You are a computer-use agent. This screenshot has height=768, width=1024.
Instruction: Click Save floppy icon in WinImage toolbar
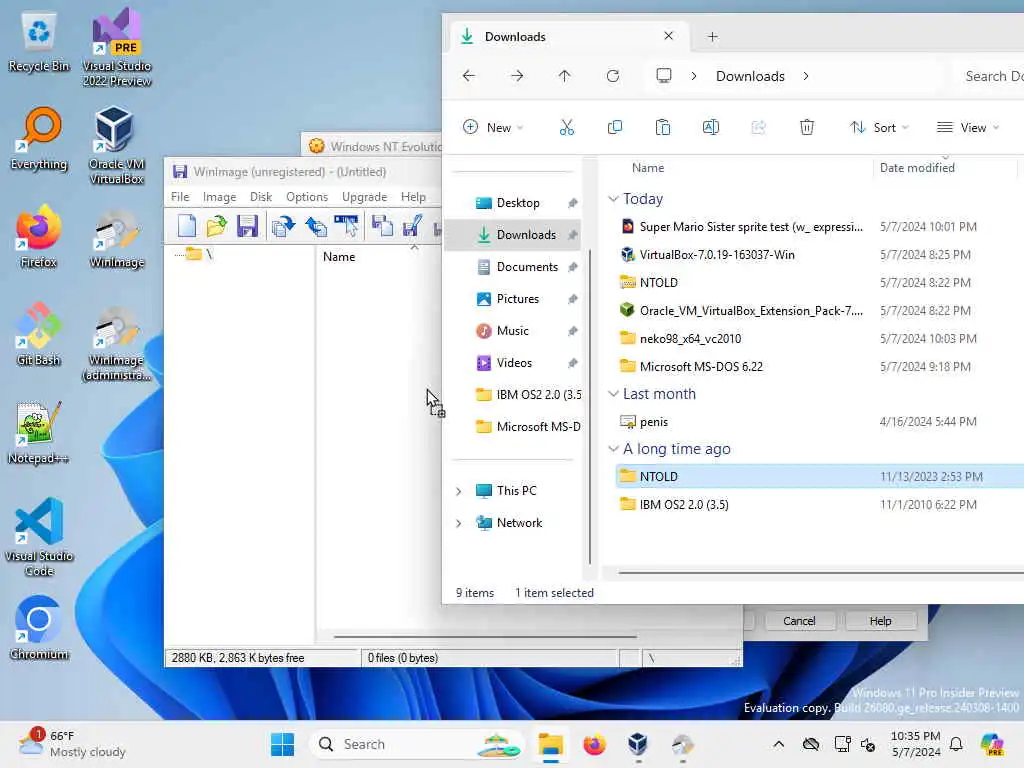(248, 226)
